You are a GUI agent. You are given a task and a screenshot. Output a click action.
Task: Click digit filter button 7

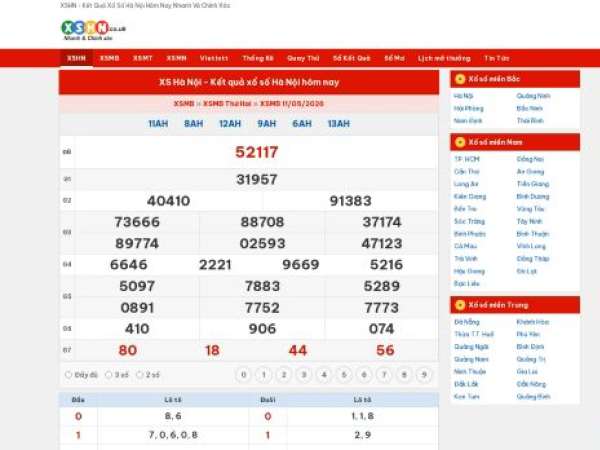pyautogui.click(x=384, y=375)
